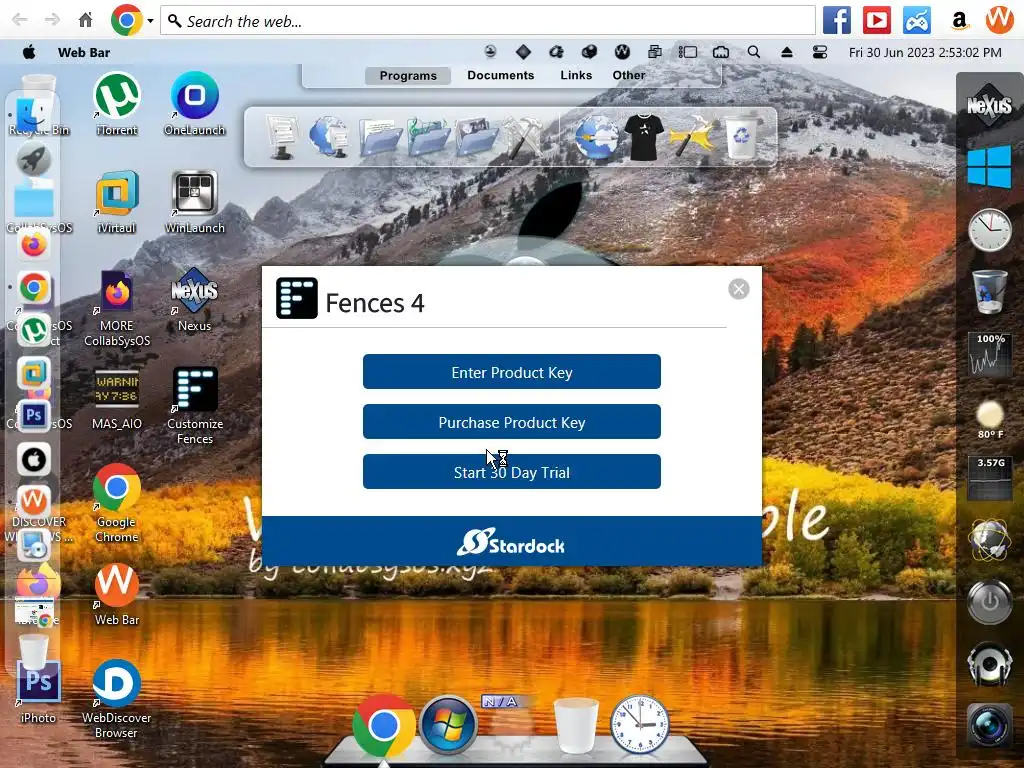This screenshot has height=768, width=1024.
Task: Go to Web Bar home page
Action: (x=86, y=20)
